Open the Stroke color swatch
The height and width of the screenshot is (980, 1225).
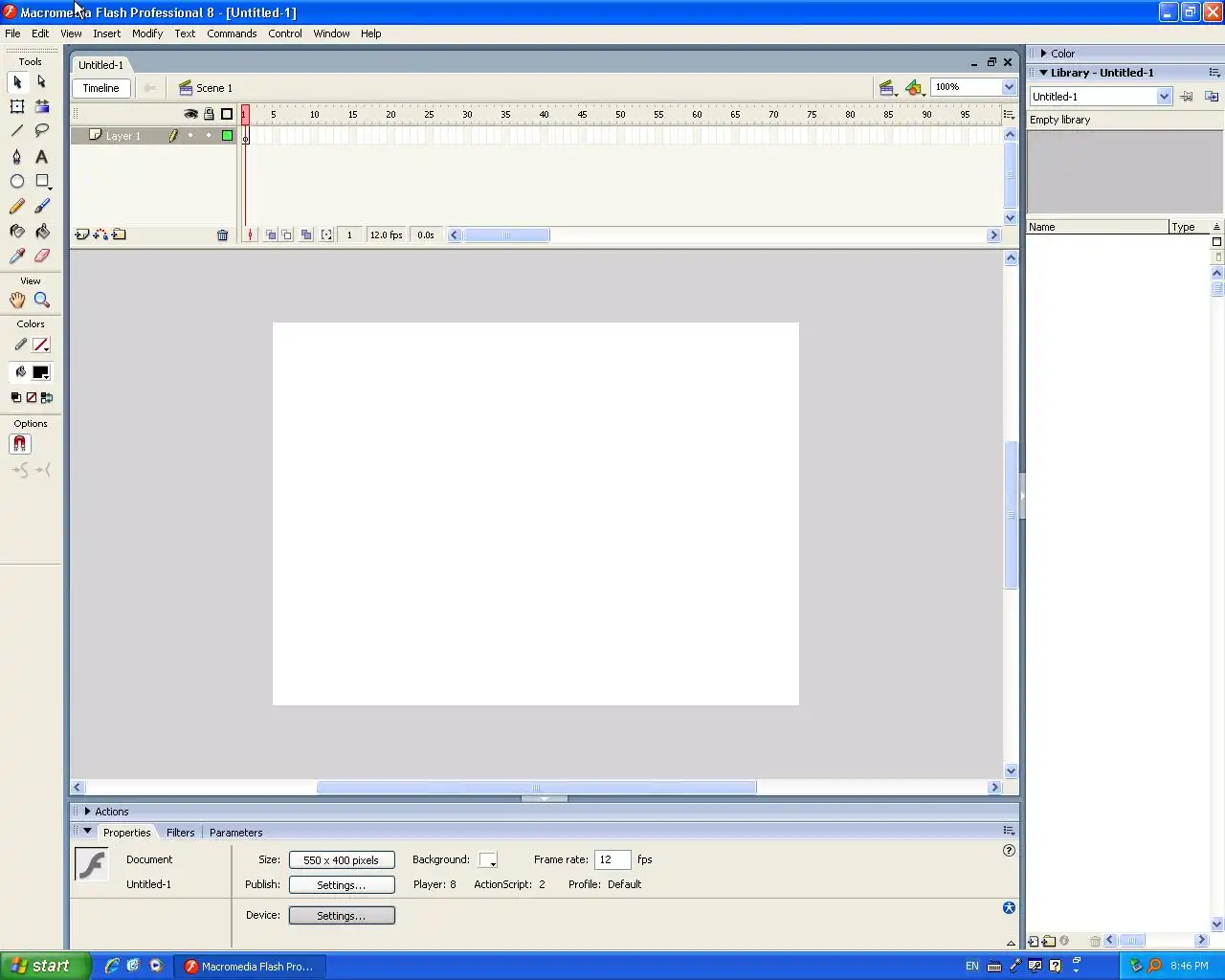click(x=40, y=345)
